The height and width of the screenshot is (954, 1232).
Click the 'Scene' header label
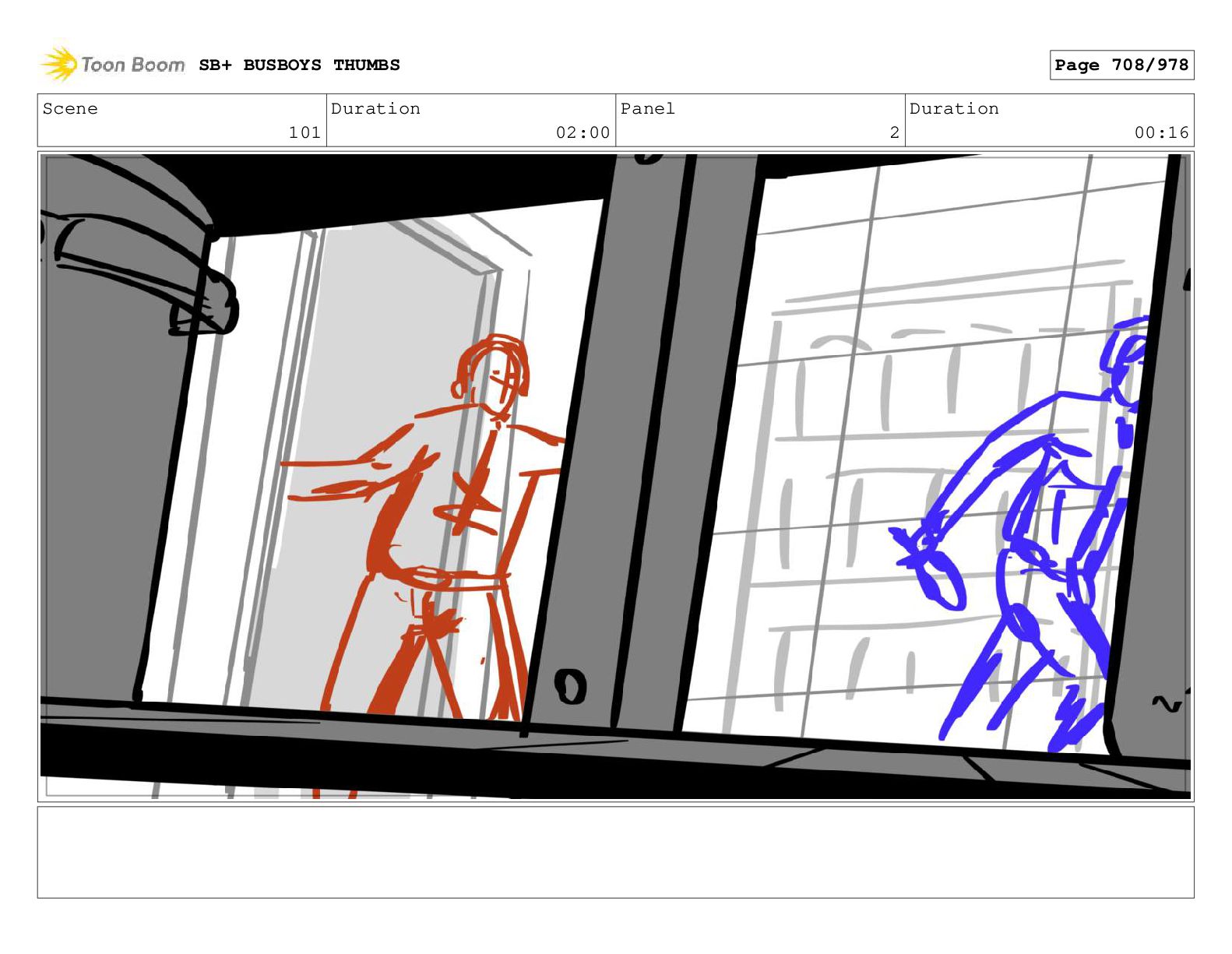(70, 109)
